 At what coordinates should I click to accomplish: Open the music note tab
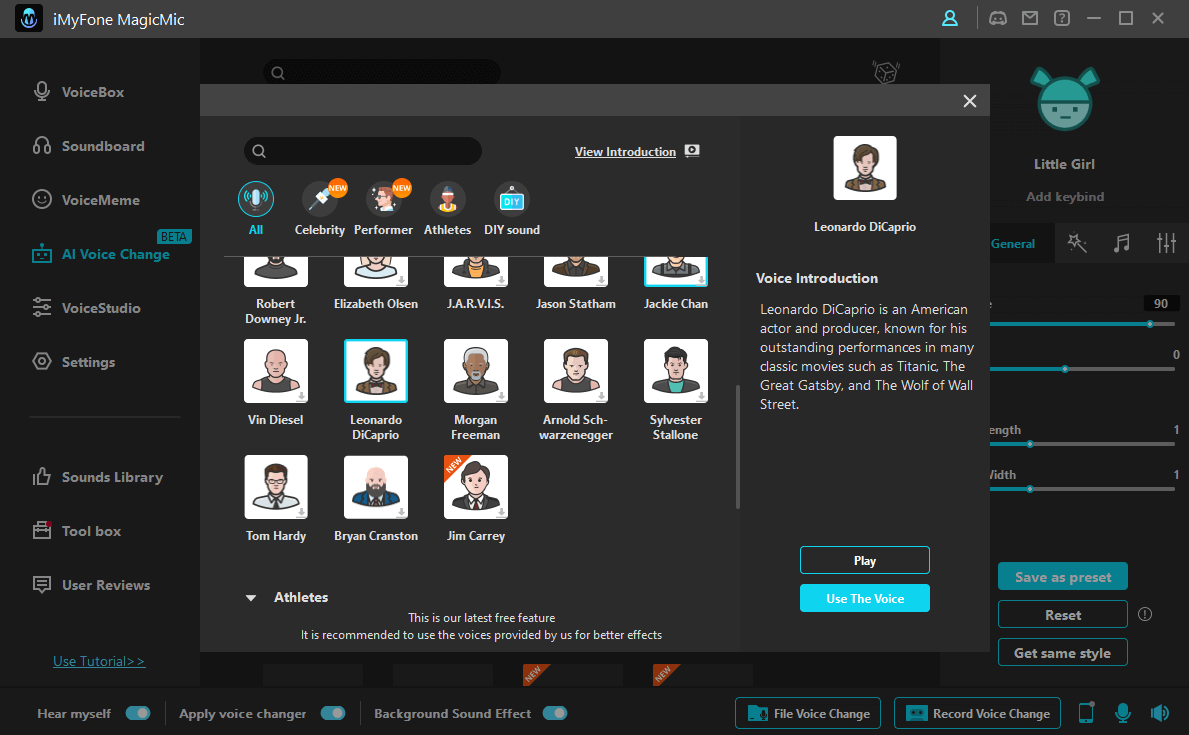[x=1122, y=243]
